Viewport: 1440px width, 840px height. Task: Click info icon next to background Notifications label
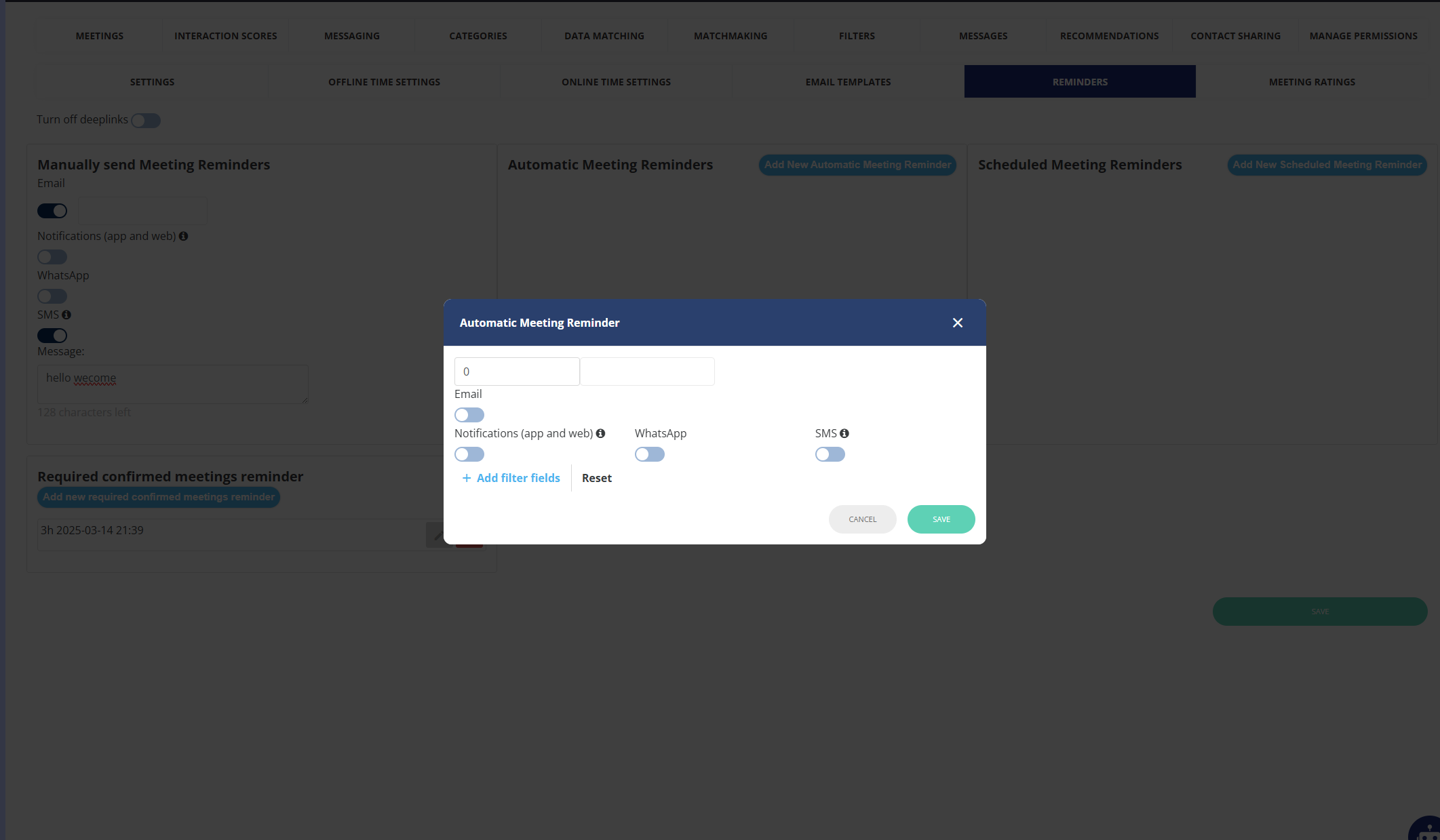click(x=183, y=236)
